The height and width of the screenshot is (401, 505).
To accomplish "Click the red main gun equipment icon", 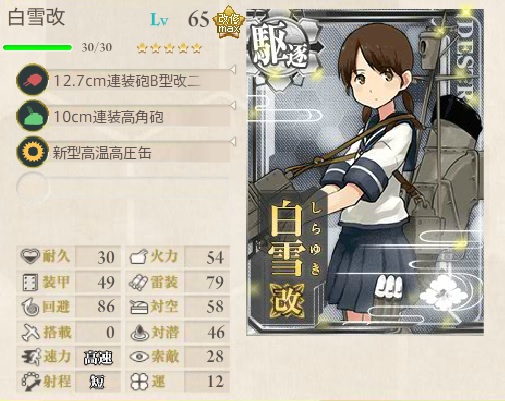I will coord(33,80).
